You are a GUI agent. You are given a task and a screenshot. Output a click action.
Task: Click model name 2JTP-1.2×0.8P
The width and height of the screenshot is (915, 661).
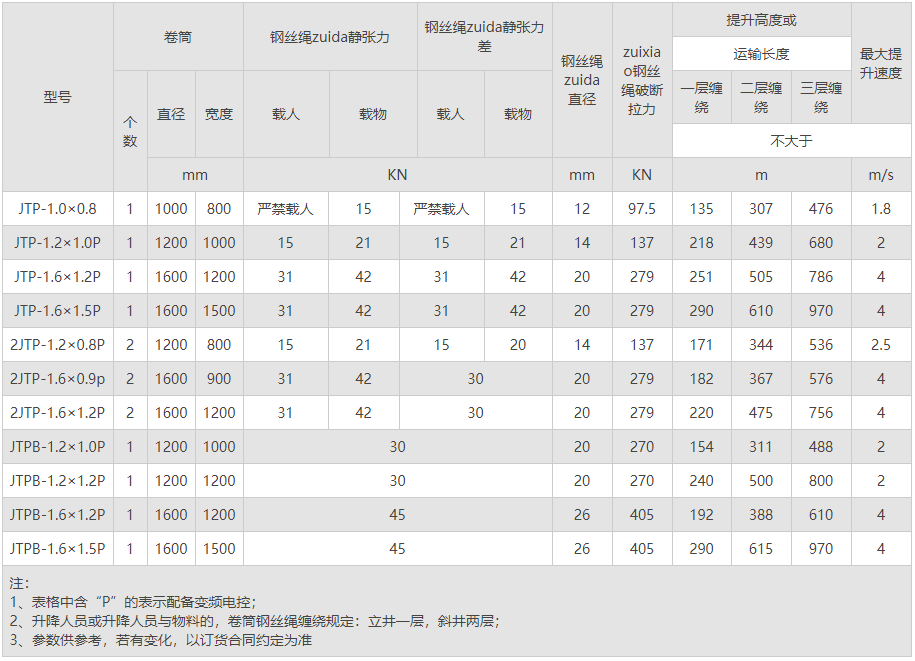pyautogui.click(x=57, y=345)
